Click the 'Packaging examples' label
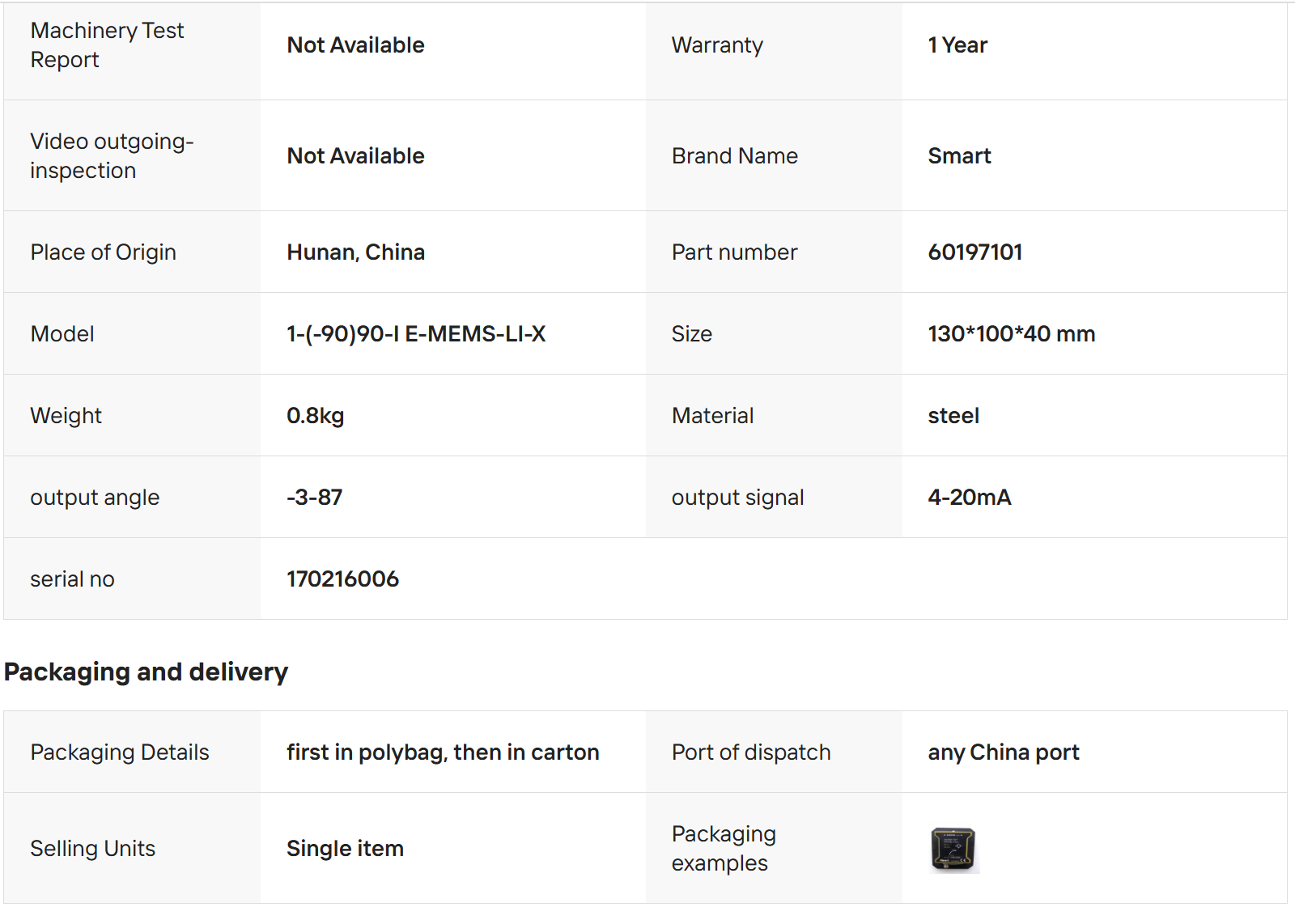 (724, 849)
